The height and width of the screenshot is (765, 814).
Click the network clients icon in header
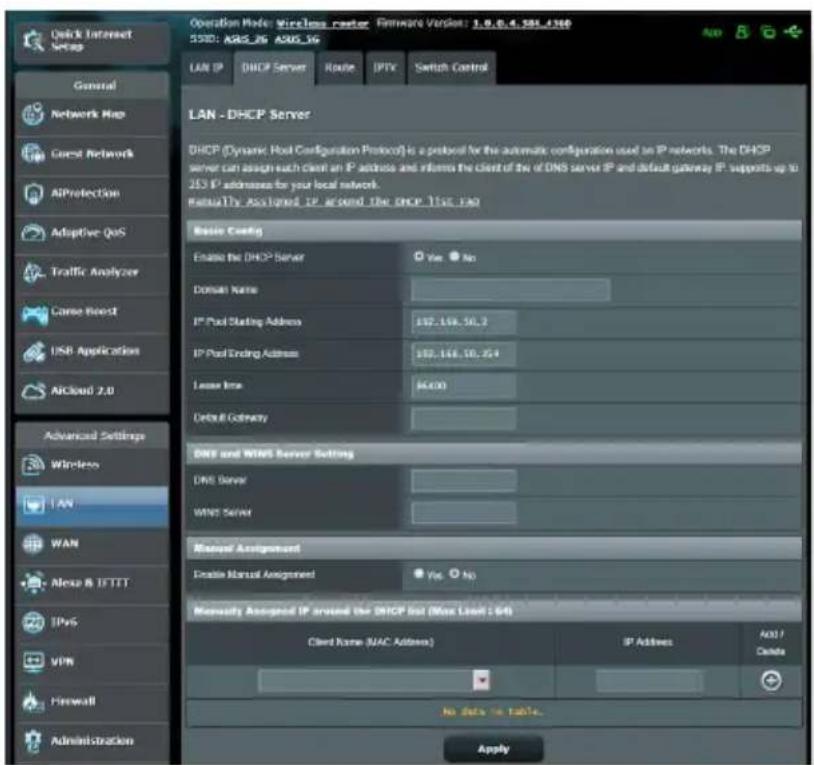pyautogui.click(x=768, y=32)
